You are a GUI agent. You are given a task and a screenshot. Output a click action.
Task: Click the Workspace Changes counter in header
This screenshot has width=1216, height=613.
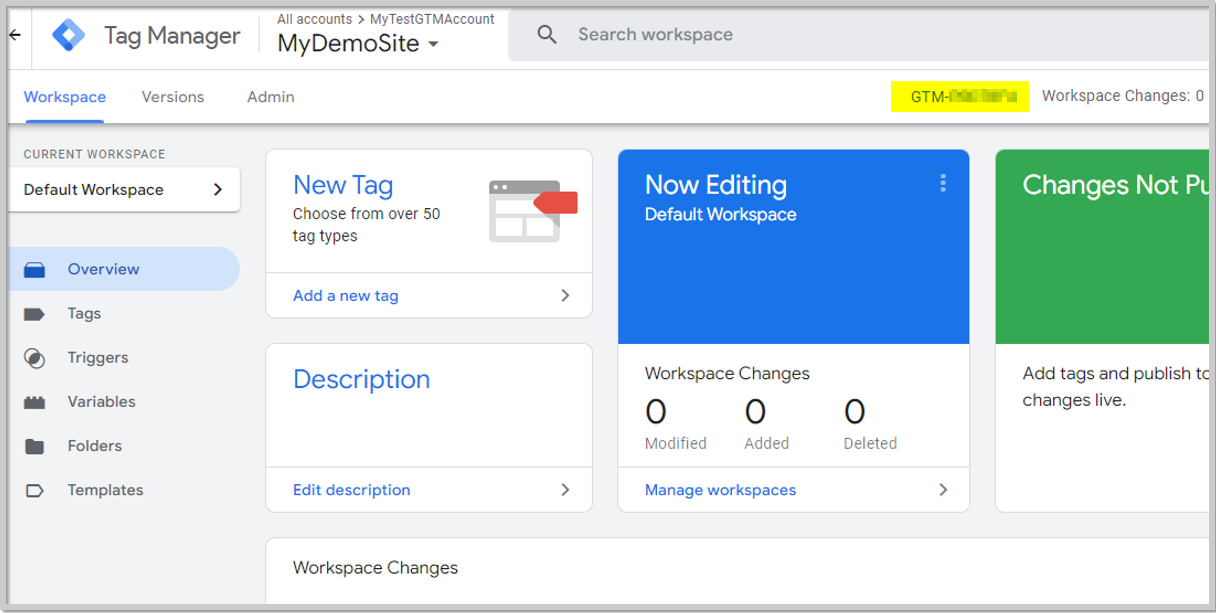tap(1123, 96)
